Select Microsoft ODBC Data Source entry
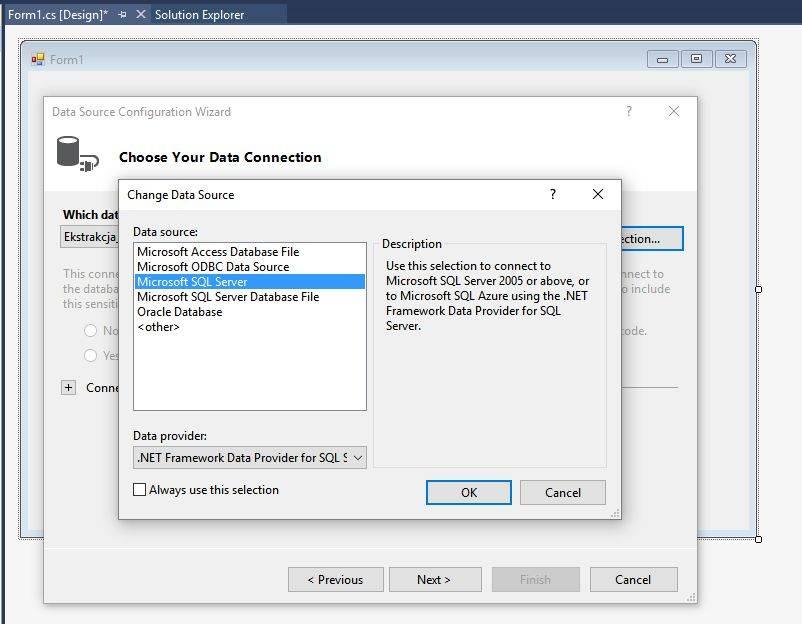802x624 pixels. (x=250, y=266)
